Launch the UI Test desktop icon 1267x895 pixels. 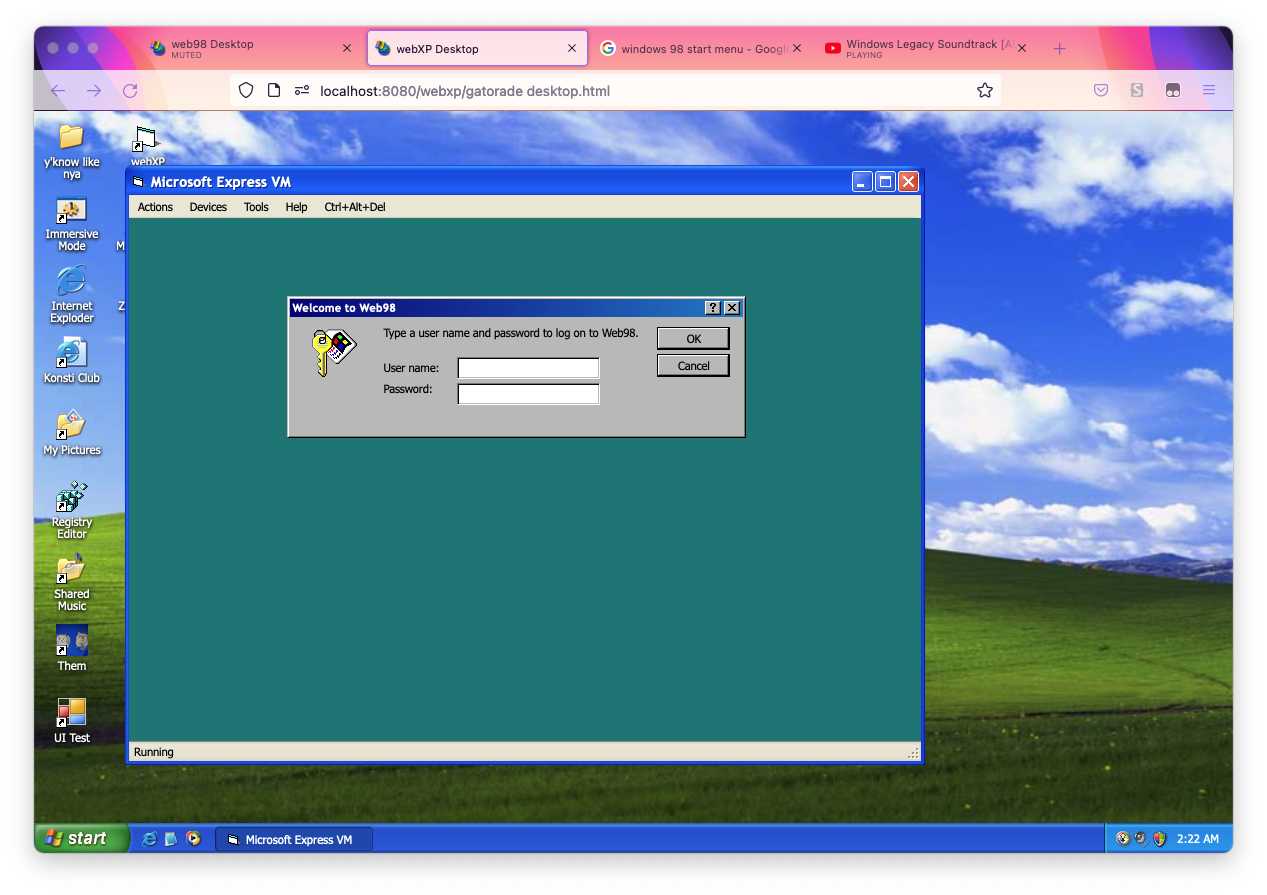pyautogui.click(x=71, y=713)
